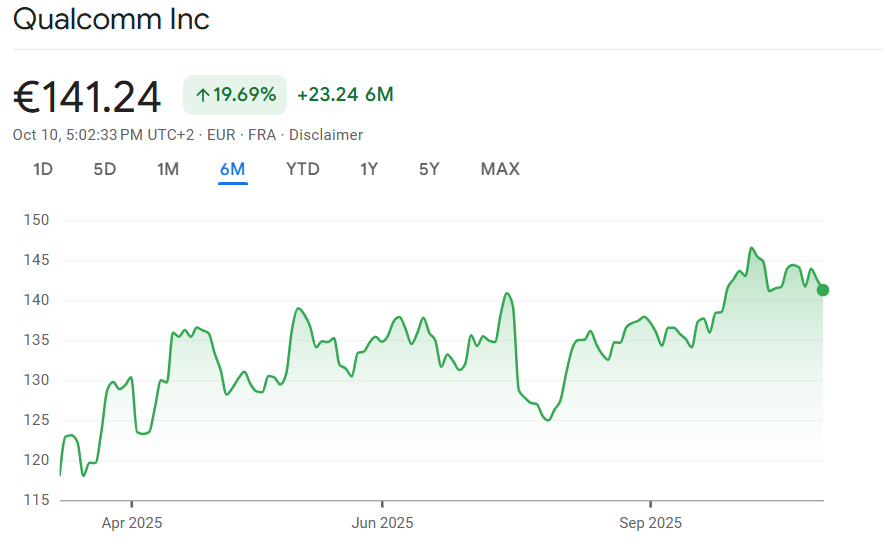Click the active 6M range tab
Screen dimensions: 883x545
click(x=232, y=169)
